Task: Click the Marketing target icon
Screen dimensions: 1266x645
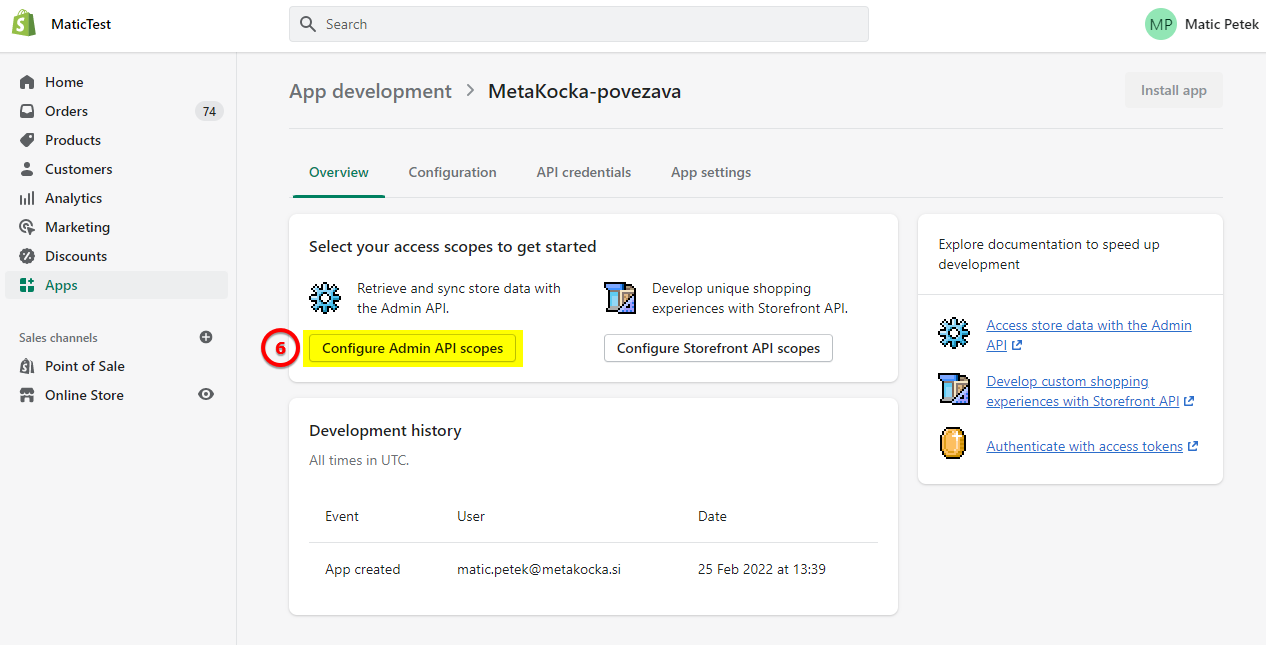Action: (27, 227)
